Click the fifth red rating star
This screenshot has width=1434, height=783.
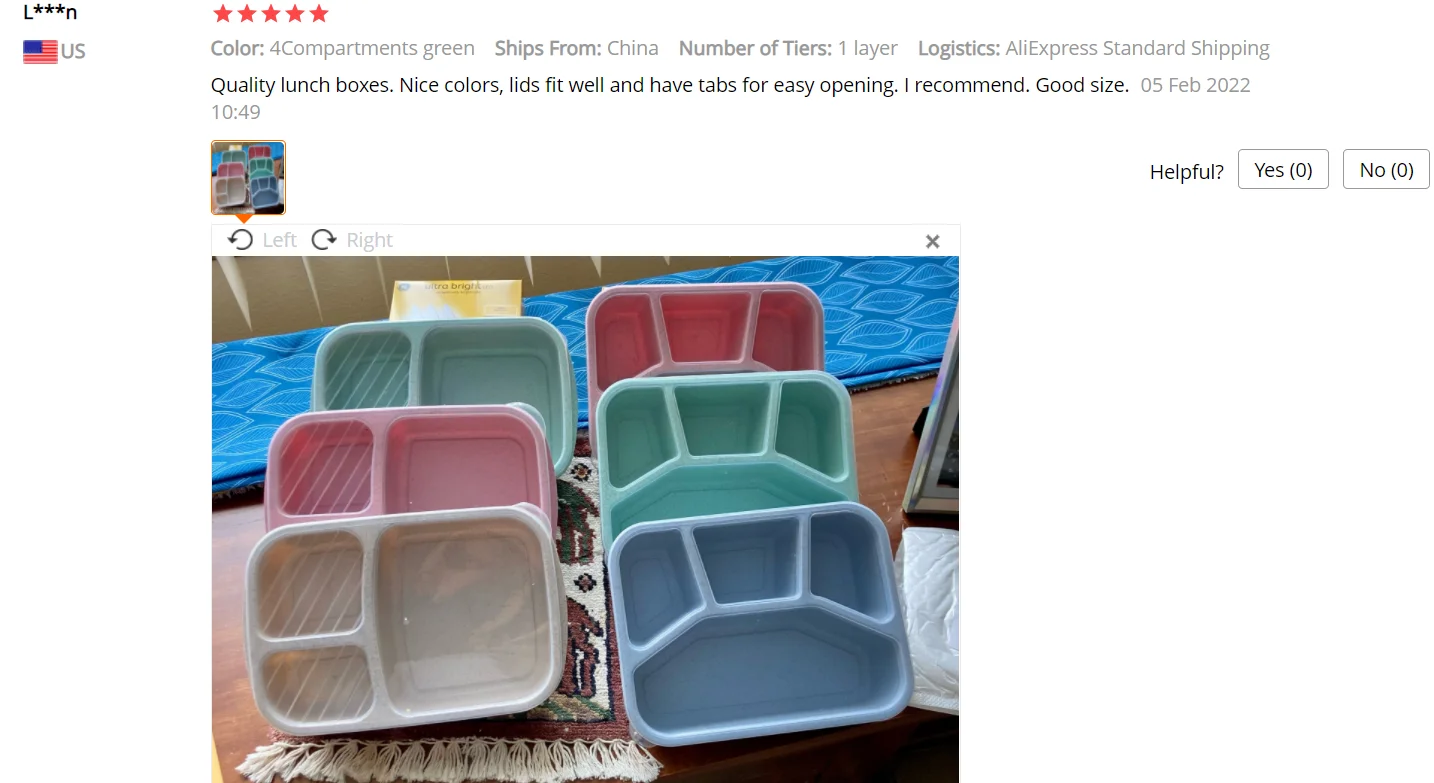[x=318, y=13]
